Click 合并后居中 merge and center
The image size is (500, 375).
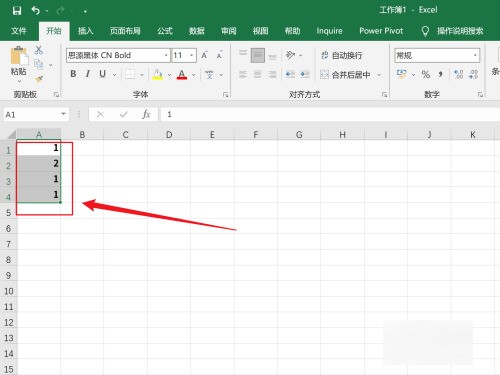[x=345, y=75]
